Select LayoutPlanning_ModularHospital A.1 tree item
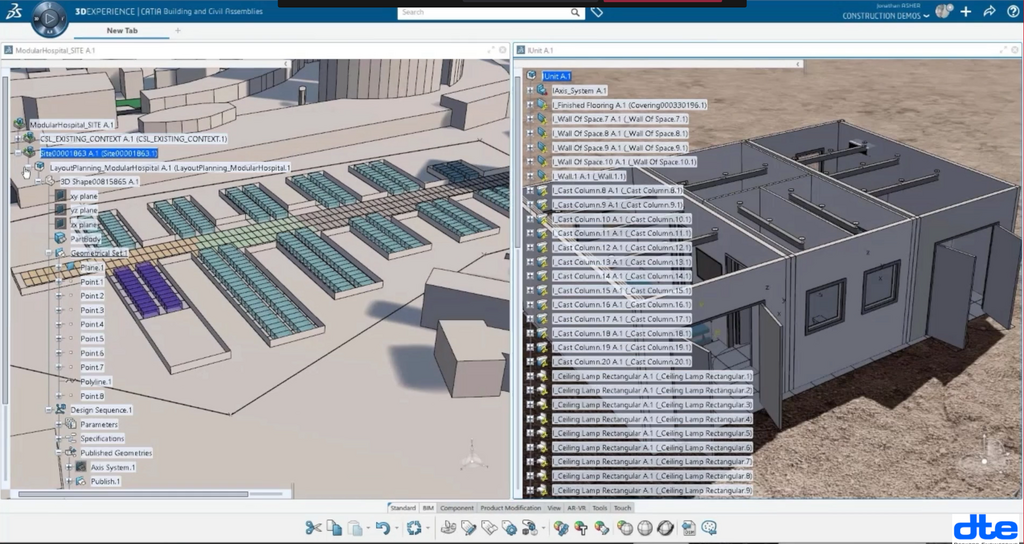The width and height of the screenshot is (1024, 544). (x=170, y=168)
